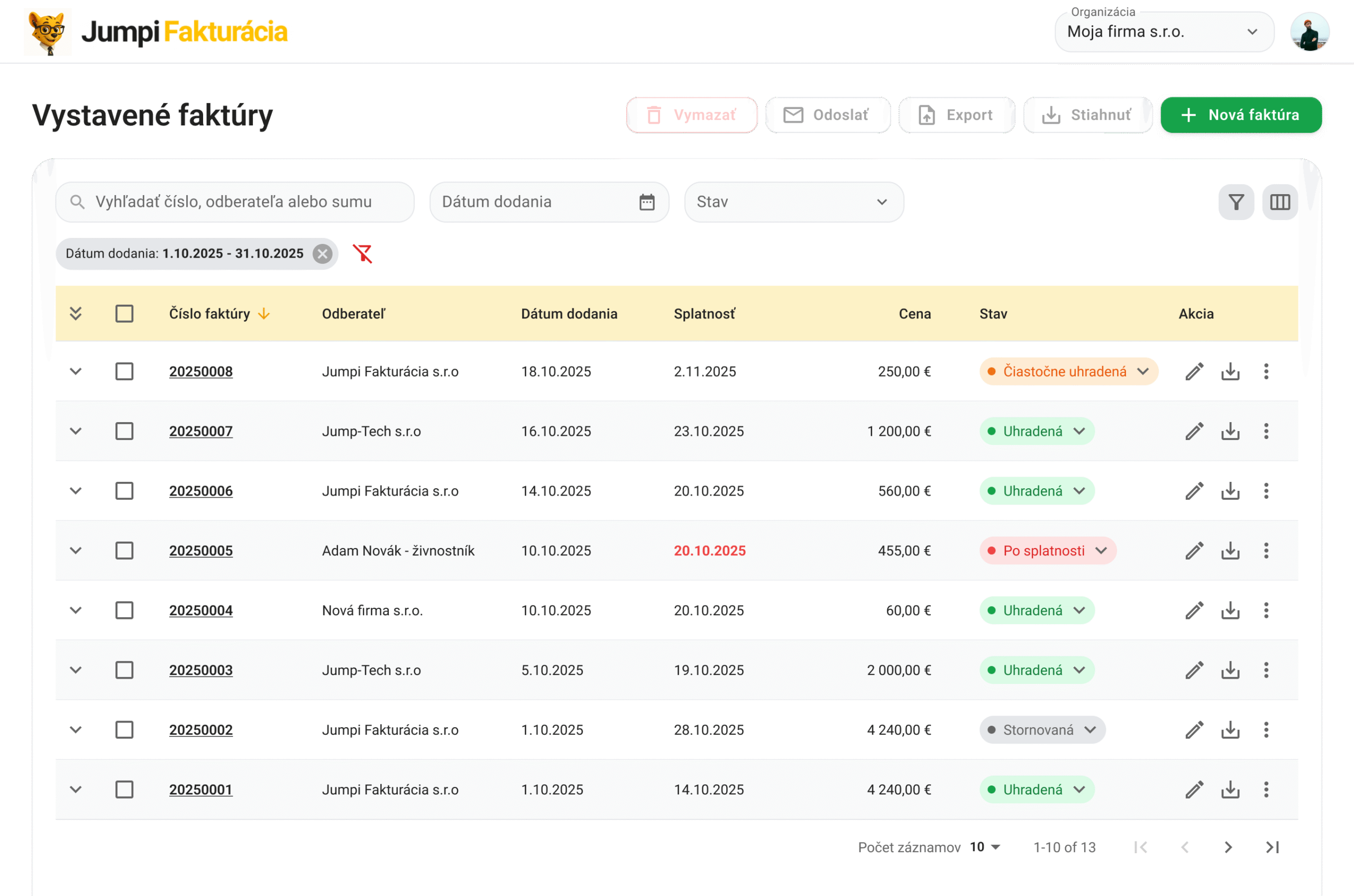Download invoice 20250005 via row icon
1354x896 pixels.
[x=1230, y=551]
